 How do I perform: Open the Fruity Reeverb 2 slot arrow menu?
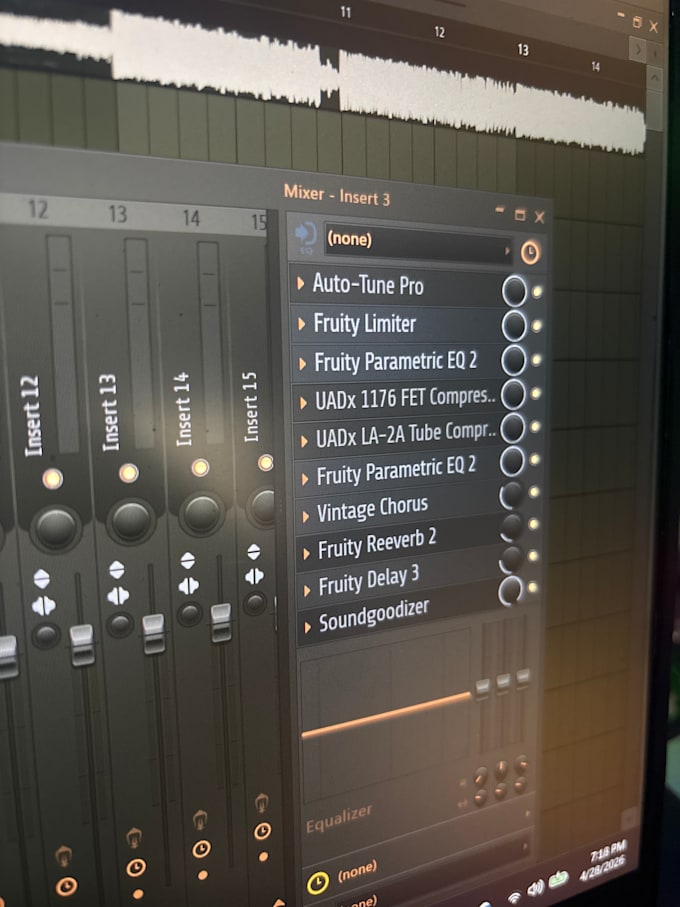(x=306, y=554)
